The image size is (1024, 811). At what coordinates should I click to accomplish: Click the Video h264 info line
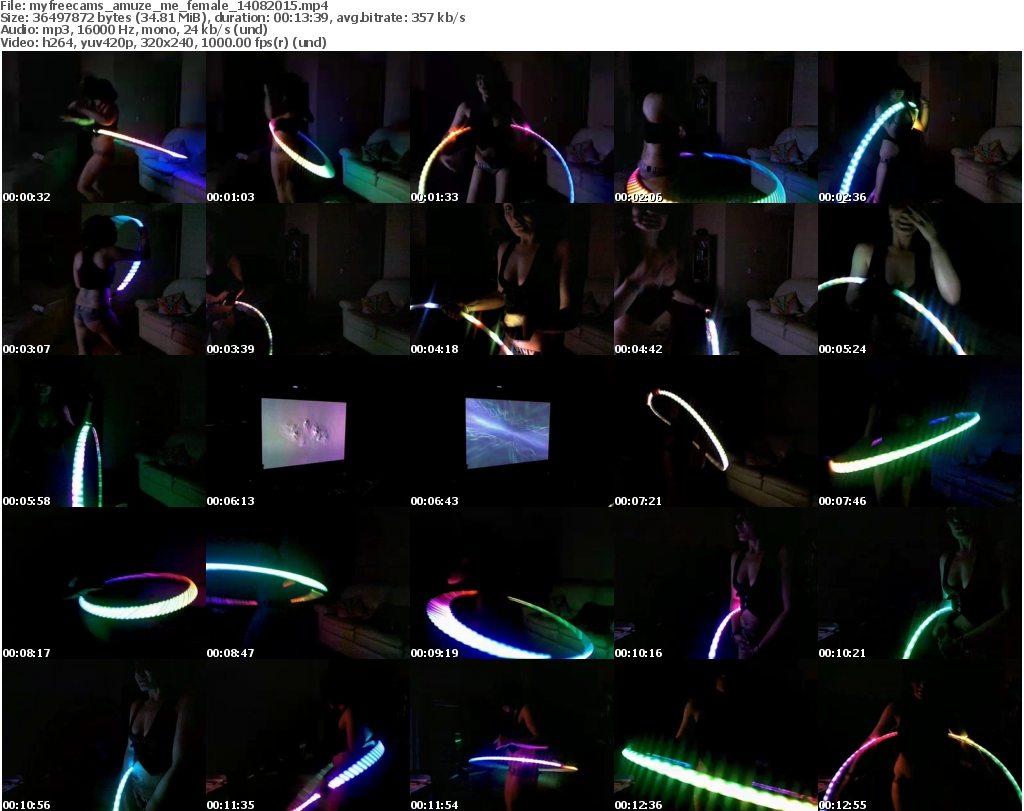click(163, 42)
